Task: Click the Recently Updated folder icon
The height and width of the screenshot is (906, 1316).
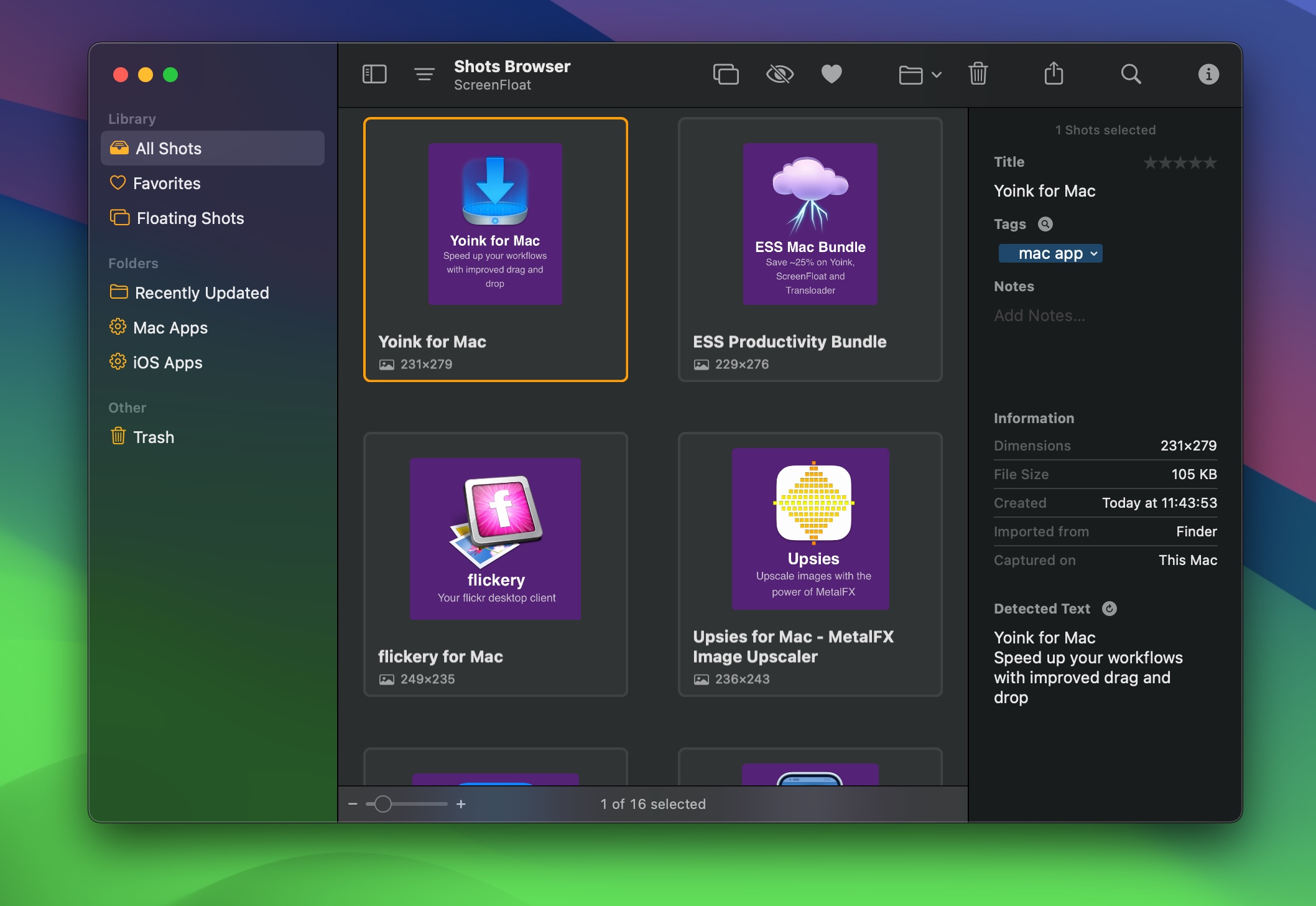Action: click(x=119, y=292)
